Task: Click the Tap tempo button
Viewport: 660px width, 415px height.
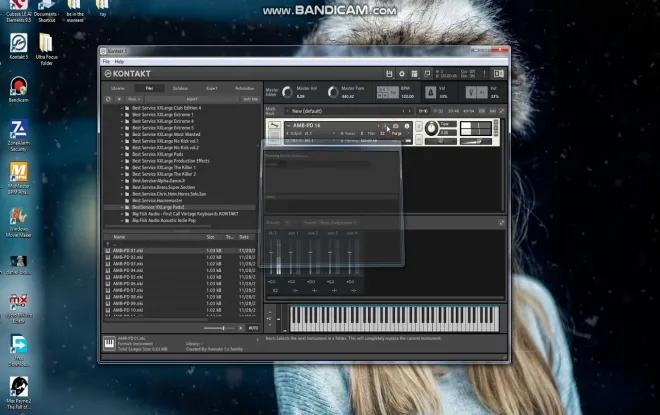Action: (393, 93)
